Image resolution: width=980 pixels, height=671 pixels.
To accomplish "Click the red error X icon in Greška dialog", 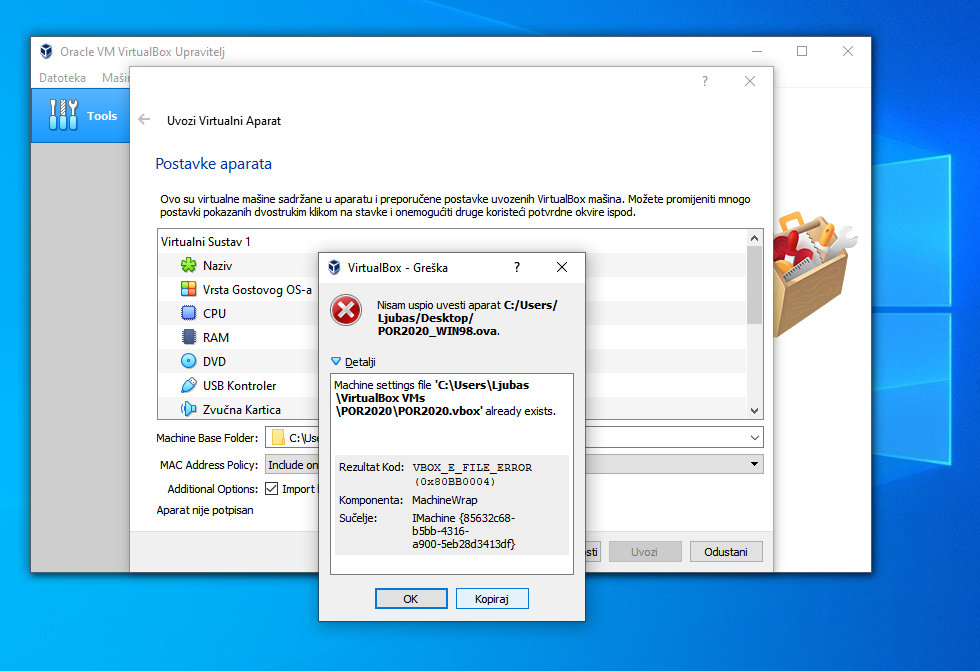I will pos(346,310).
